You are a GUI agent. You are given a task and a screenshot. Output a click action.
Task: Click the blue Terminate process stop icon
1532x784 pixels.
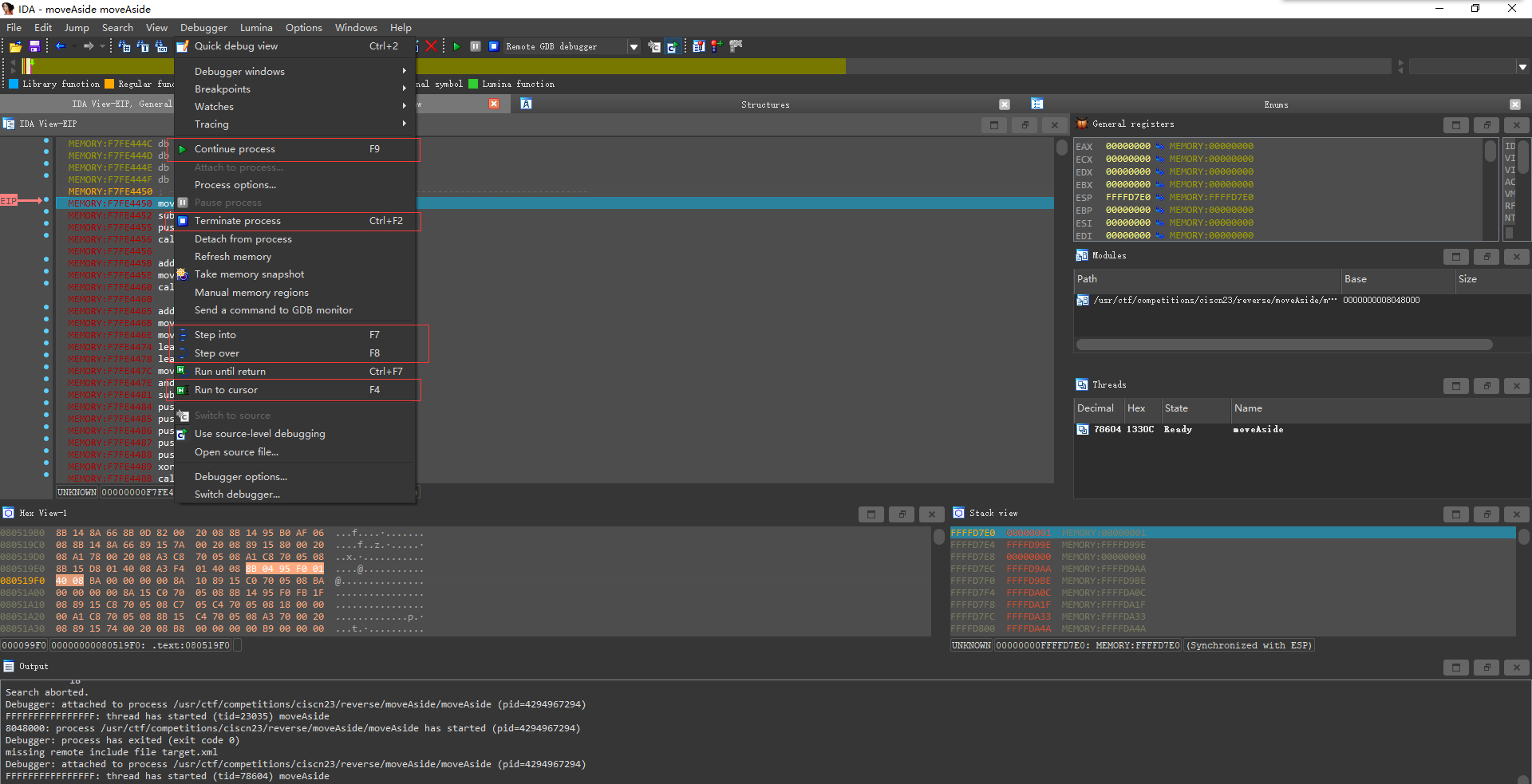click(494, 46)
